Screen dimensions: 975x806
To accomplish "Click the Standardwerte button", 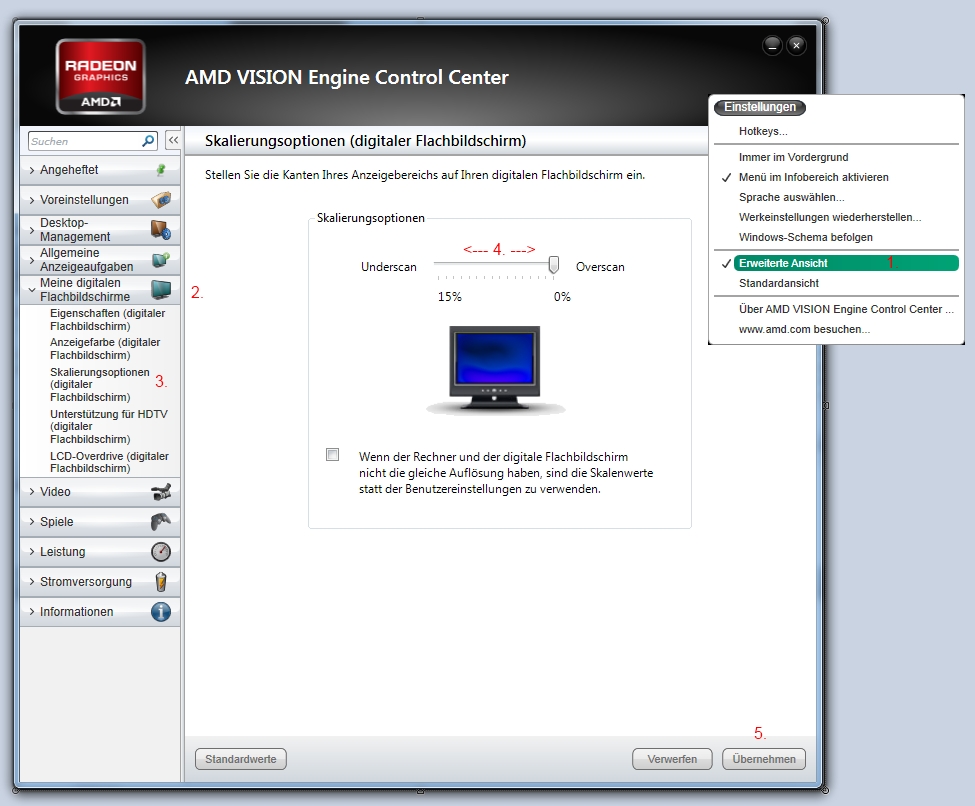I will click(241, 759).
